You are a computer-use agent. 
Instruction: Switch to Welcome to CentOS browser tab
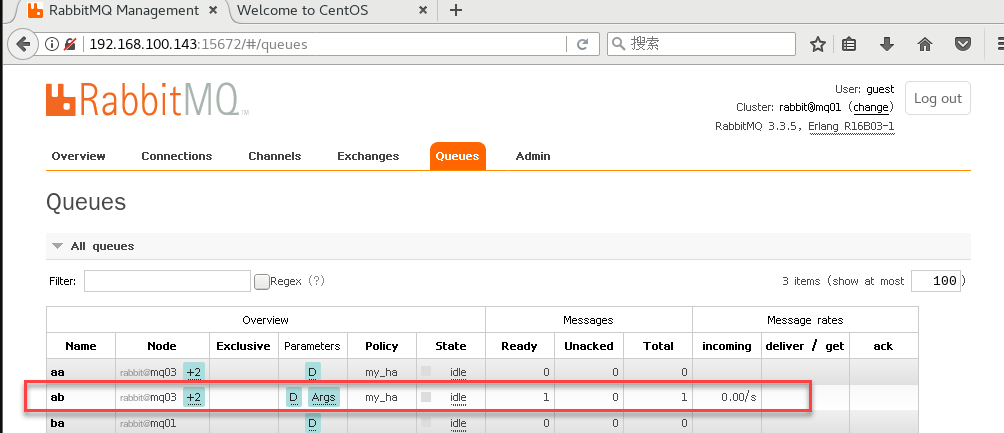(x=322, y=11)
